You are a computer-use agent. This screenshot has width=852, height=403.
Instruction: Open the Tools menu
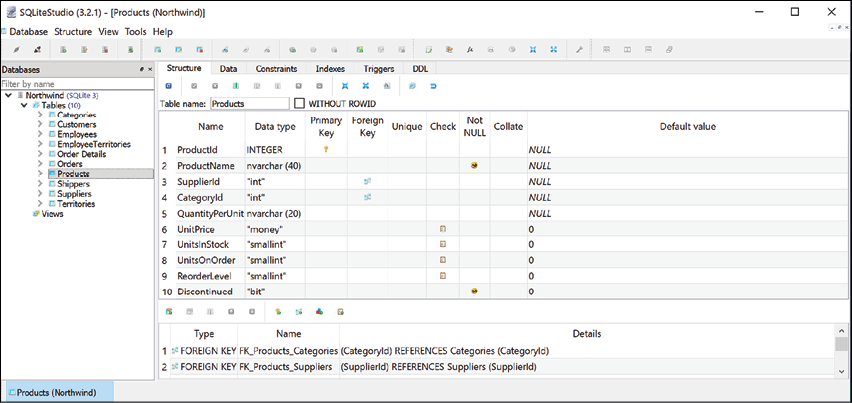136,32
